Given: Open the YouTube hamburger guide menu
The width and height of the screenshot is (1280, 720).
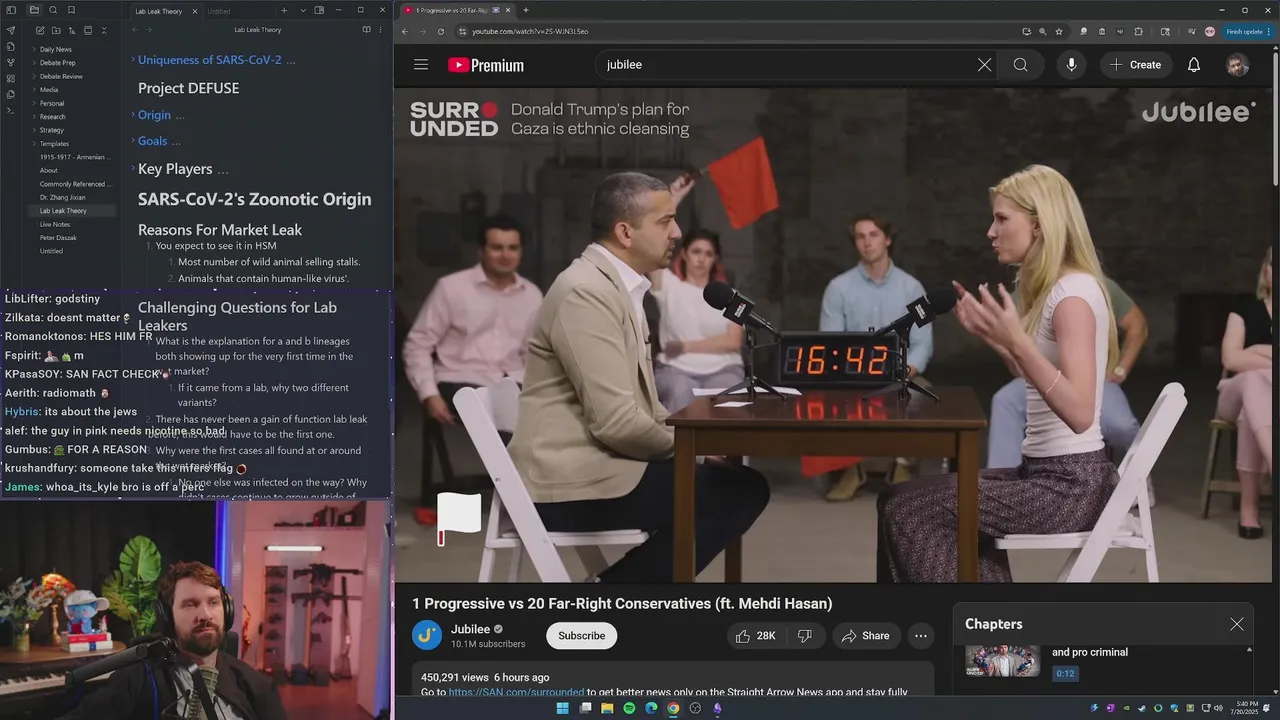Looking at the screenshot, I should [421, 65].
